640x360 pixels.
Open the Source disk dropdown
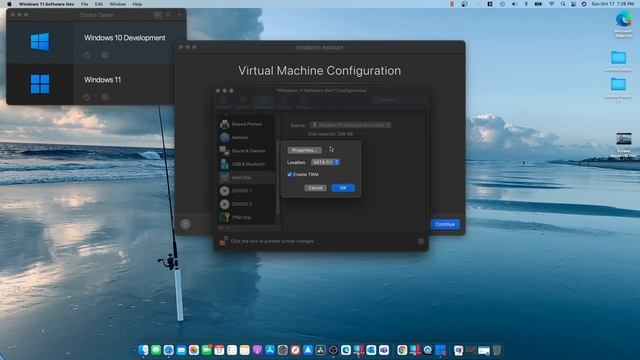(350, 125)
